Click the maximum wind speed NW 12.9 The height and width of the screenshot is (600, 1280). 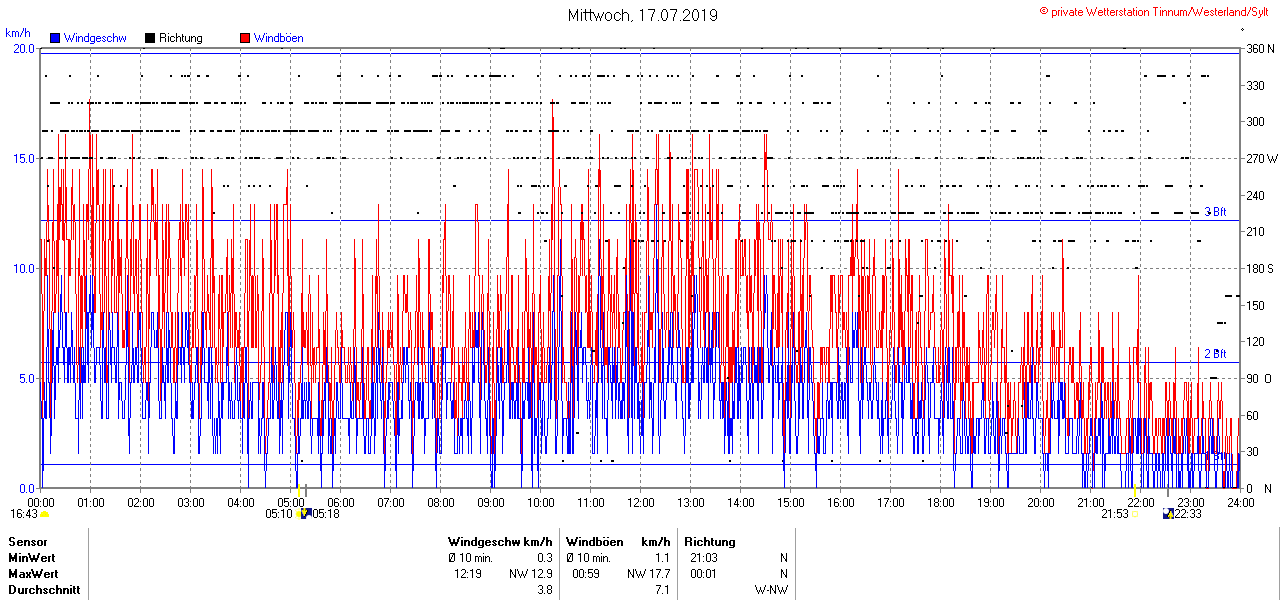pyautogui.click(x=531, y=574)
